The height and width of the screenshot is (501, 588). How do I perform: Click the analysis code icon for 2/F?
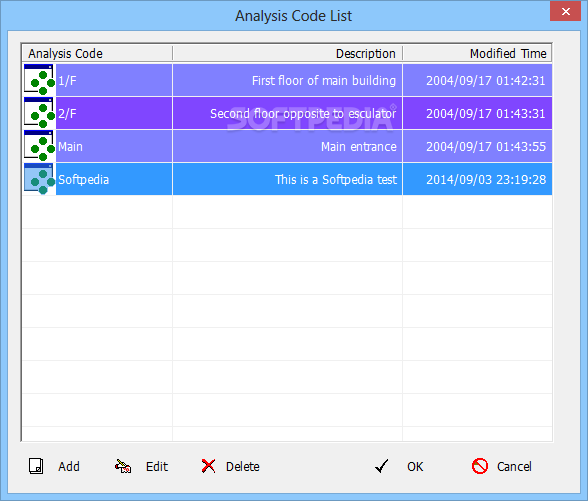[39, 113]
